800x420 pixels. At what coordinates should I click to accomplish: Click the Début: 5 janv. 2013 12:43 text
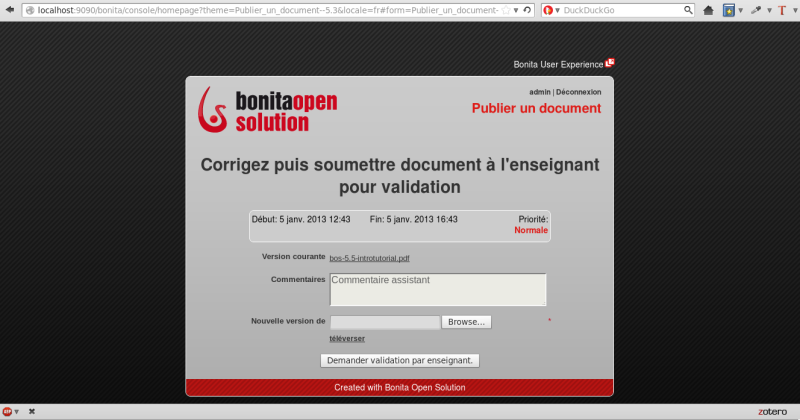pyautogui.click(x=301, y=219)
